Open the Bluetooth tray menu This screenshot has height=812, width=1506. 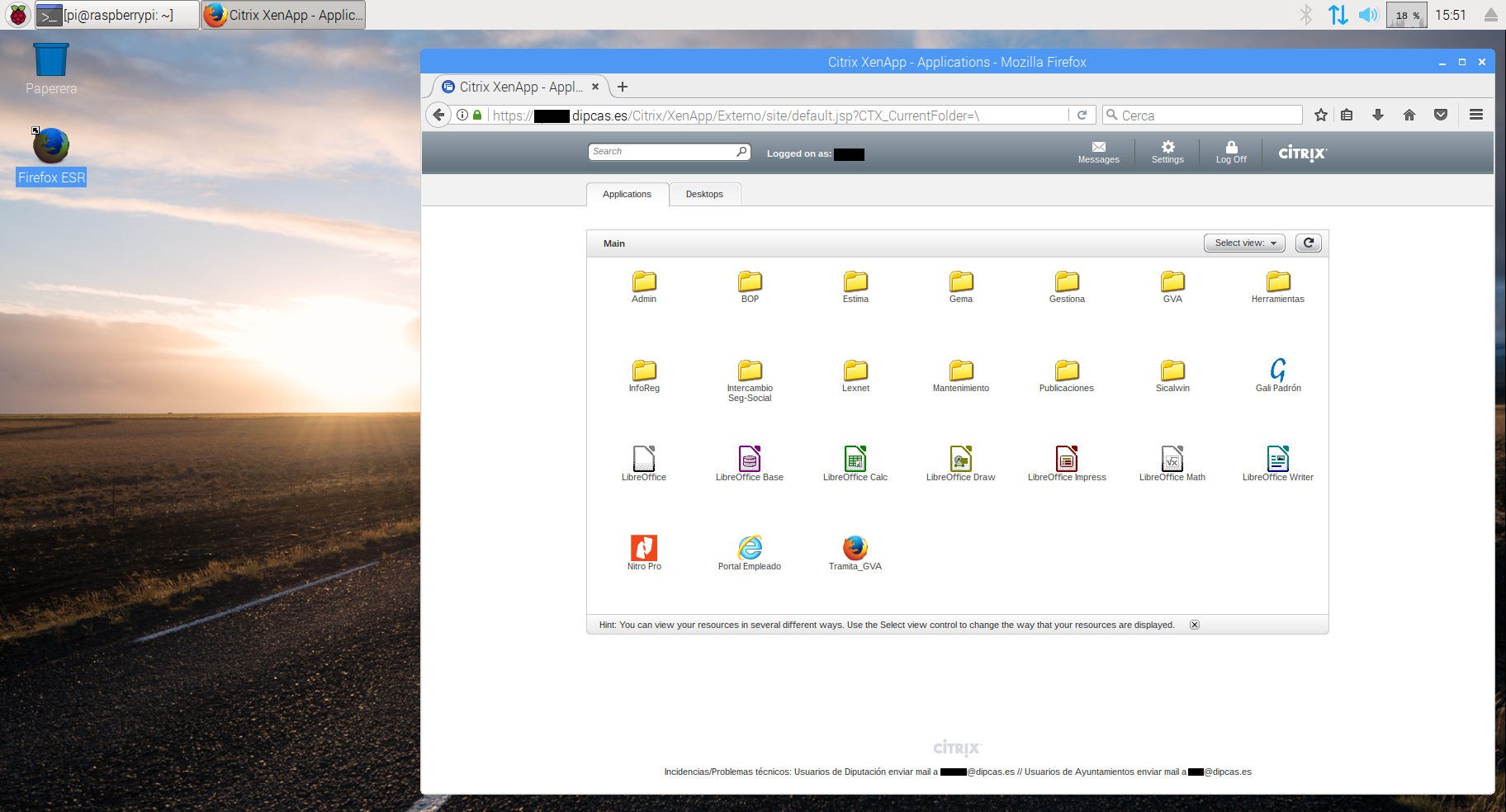[x=1306, y=15]
